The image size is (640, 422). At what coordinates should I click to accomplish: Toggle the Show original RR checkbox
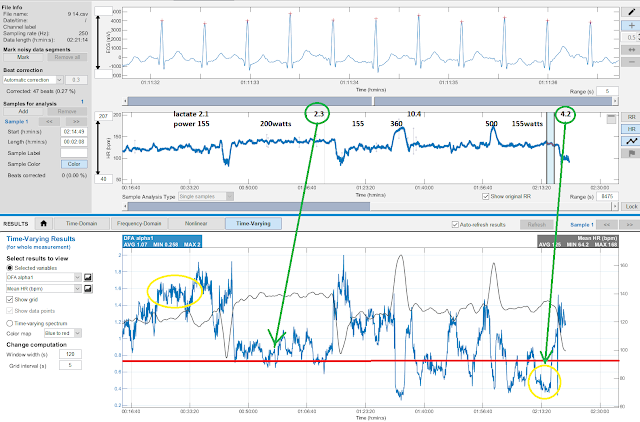pyautogui.click(x=486, y=196)
